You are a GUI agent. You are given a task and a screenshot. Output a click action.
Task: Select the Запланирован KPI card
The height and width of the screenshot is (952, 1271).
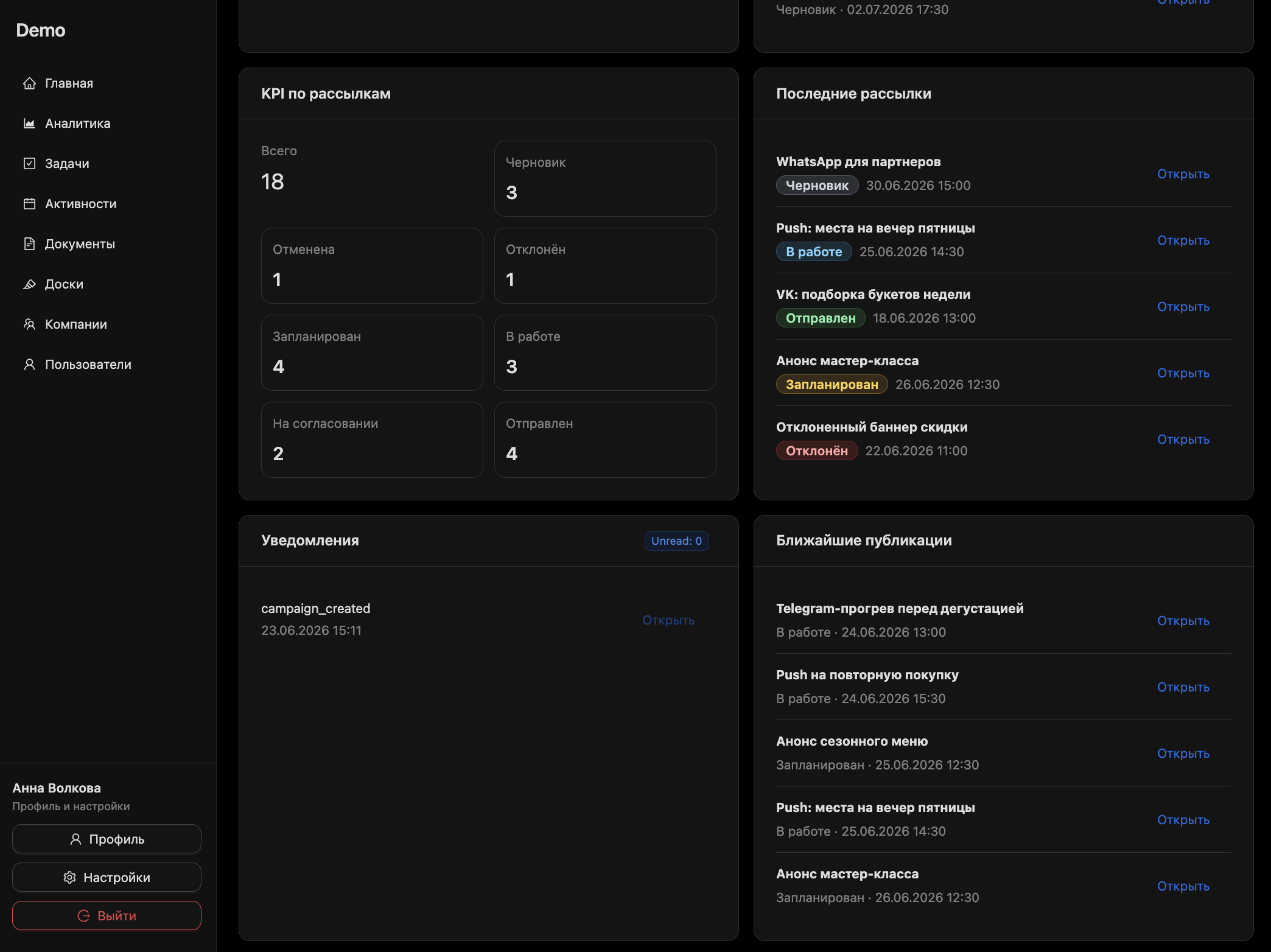click(x=372, y=353)
